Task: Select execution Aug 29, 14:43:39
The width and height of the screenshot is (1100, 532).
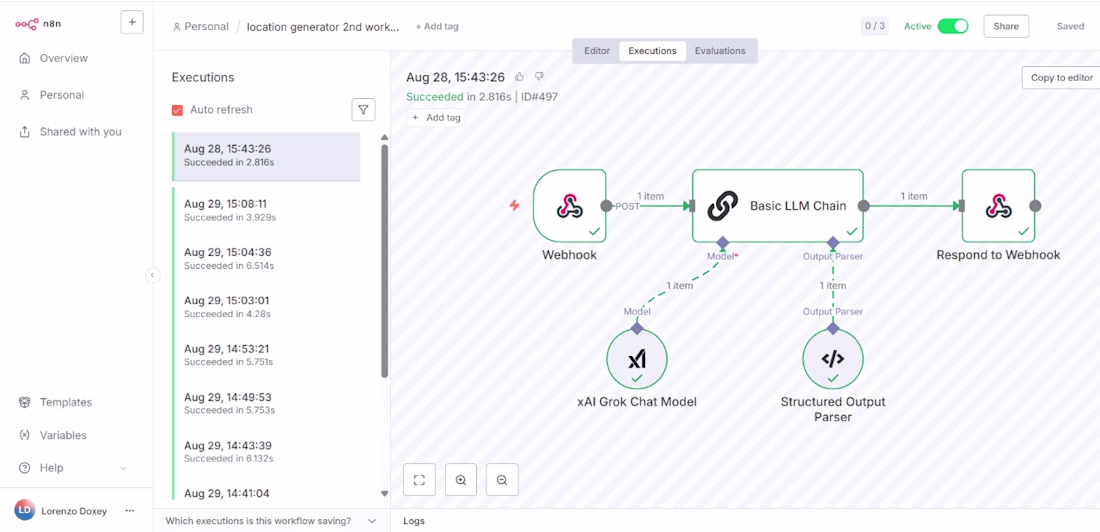Action: (267, 452)
